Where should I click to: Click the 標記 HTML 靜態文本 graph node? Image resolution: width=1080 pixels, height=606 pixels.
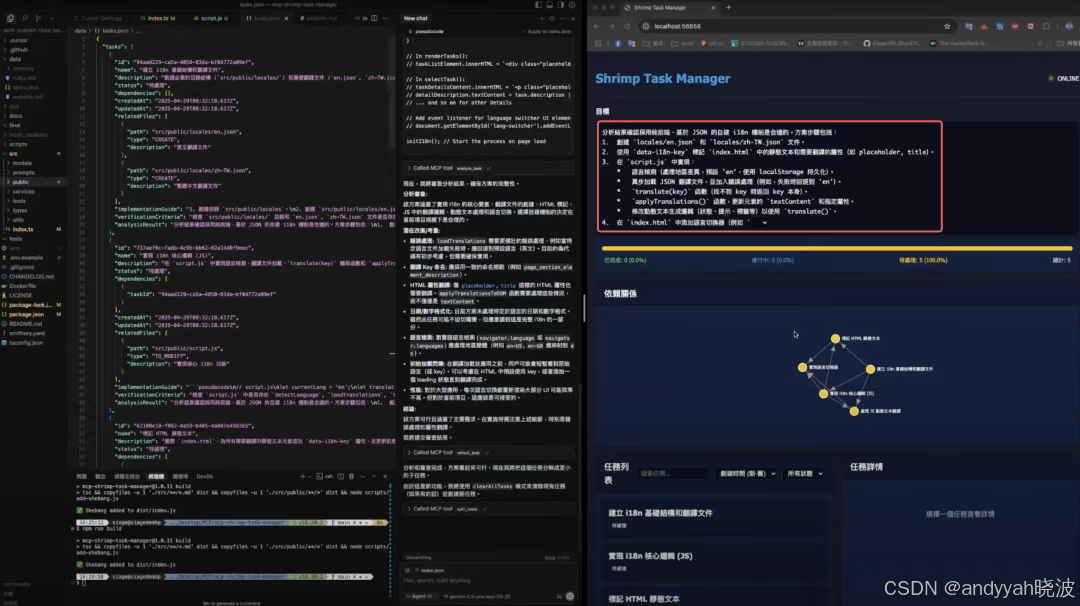click(835, 339)
